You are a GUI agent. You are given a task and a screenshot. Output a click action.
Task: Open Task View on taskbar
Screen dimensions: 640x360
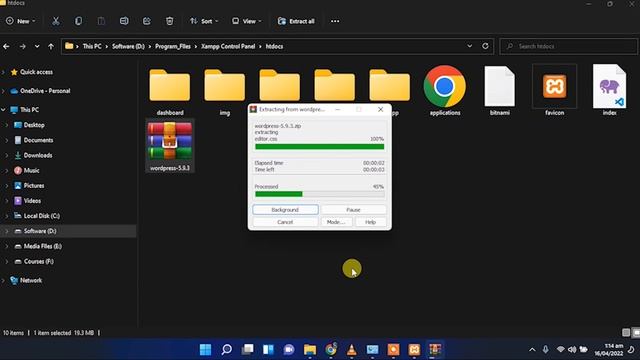click(247, 349)
